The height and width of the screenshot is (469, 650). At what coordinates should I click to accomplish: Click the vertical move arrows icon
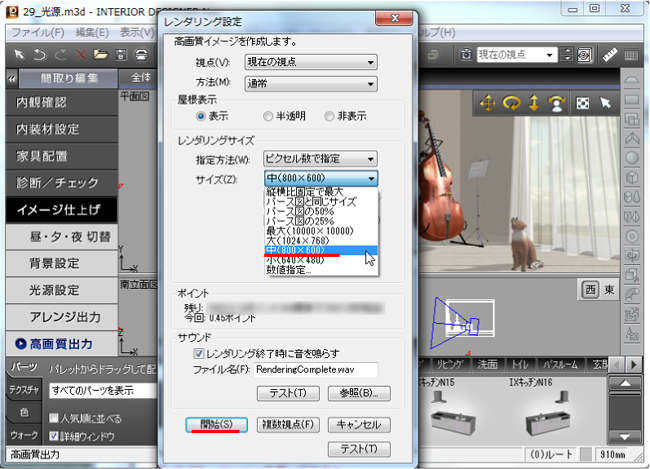coord(535,102)
